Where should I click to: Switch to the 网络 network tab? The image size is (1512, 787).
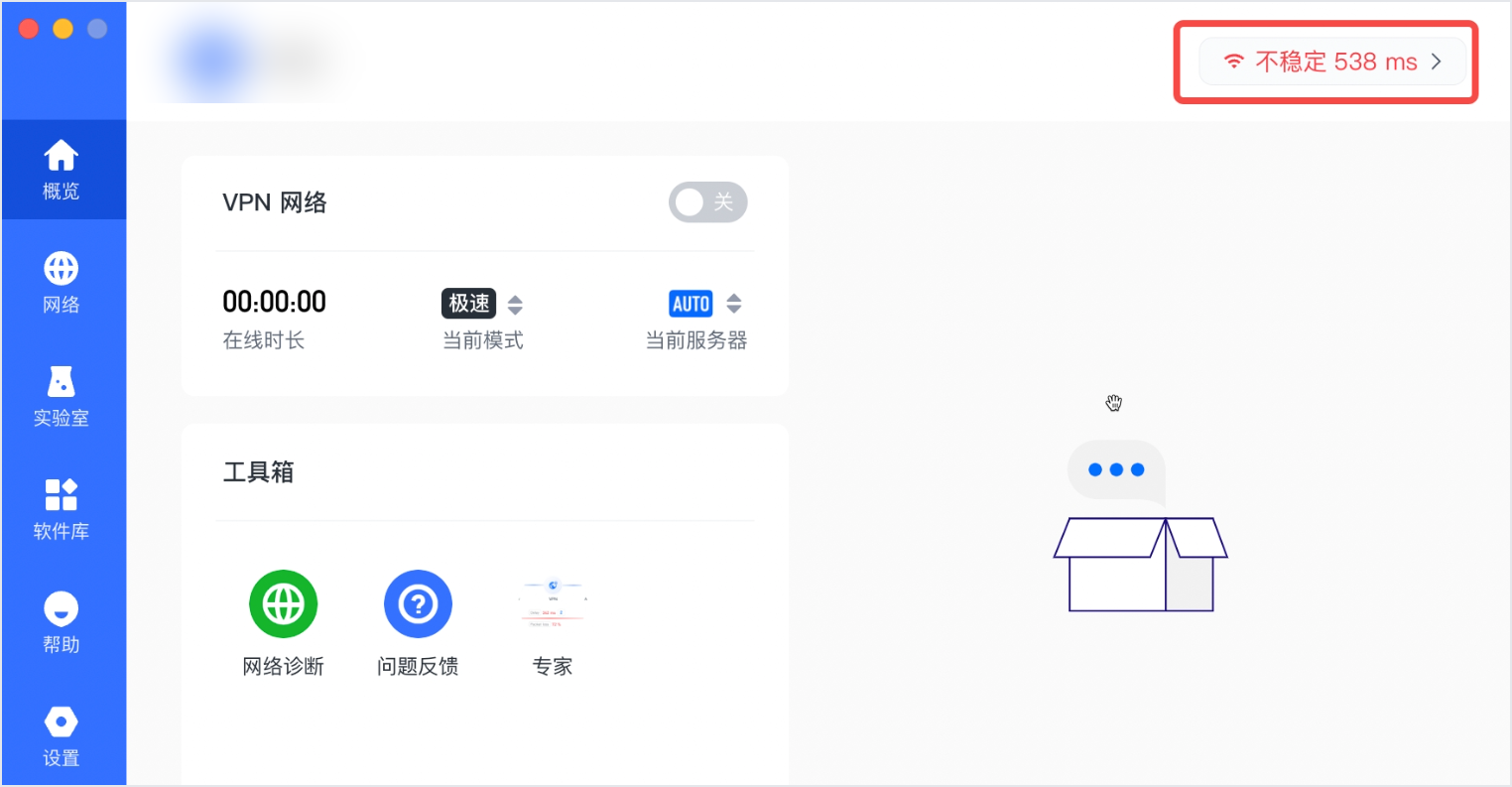coord(62,283)
